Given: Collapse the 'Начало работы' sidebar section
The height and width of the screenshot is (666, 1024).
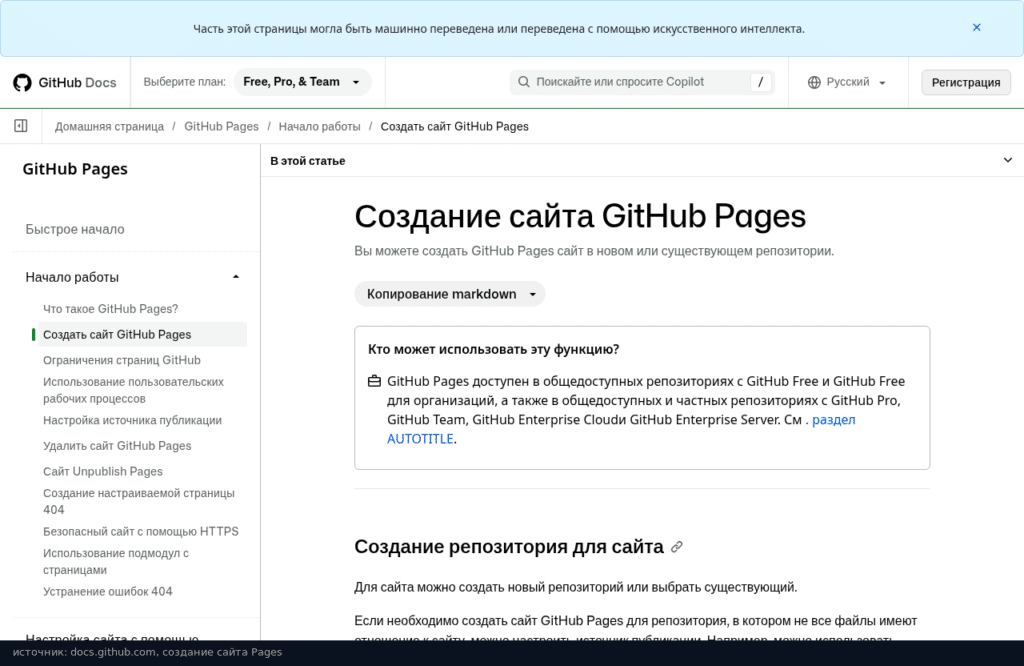Looking at the screenshot, I should point(236,277).
